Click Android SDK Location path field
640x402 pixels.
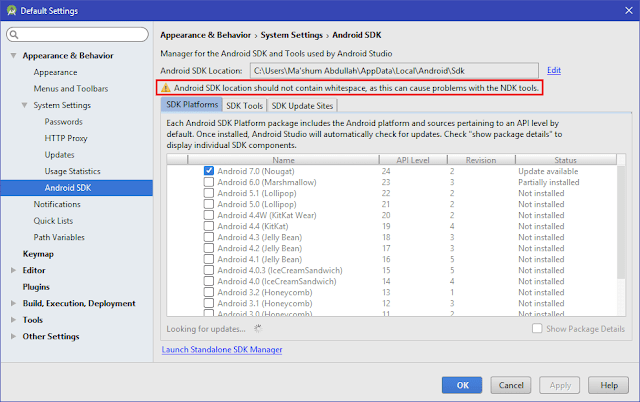coord(394,71)
